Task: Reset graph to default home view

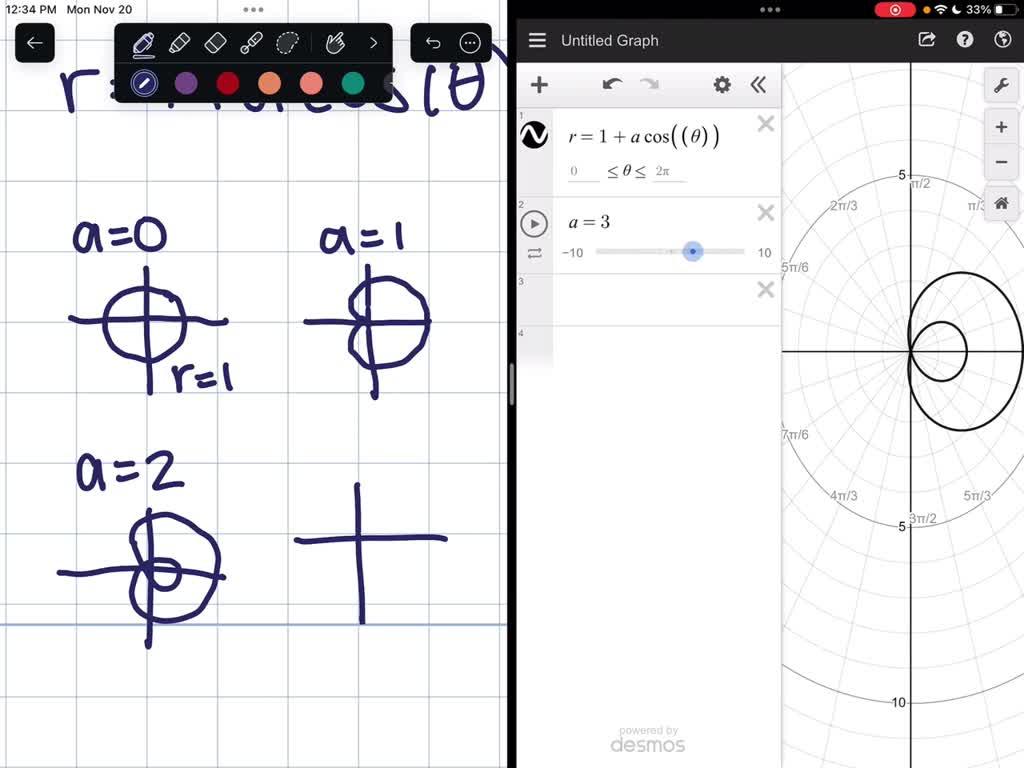Action: tap(1001, 203)
